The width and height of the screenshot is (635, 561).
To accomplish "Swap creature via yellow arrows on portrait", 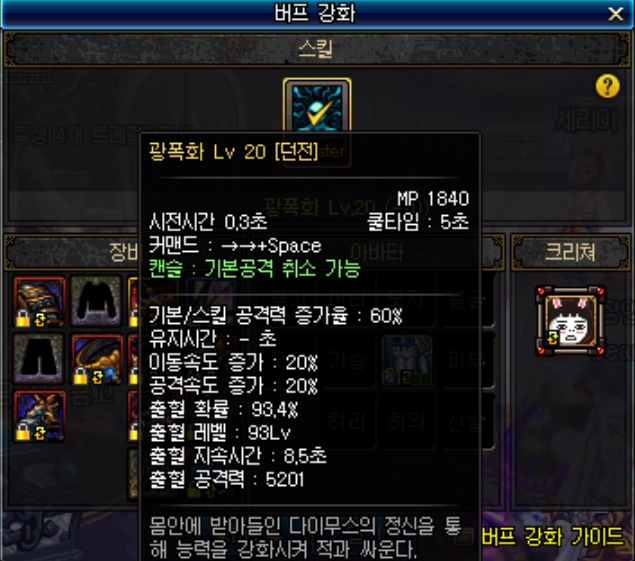I will coord(553,338).
